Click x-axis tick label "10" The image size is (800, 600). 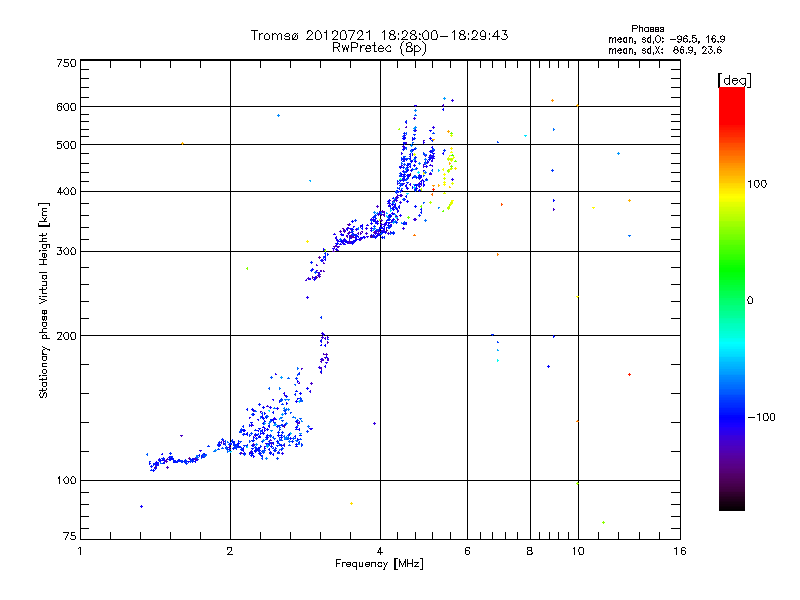pos(578,551)
